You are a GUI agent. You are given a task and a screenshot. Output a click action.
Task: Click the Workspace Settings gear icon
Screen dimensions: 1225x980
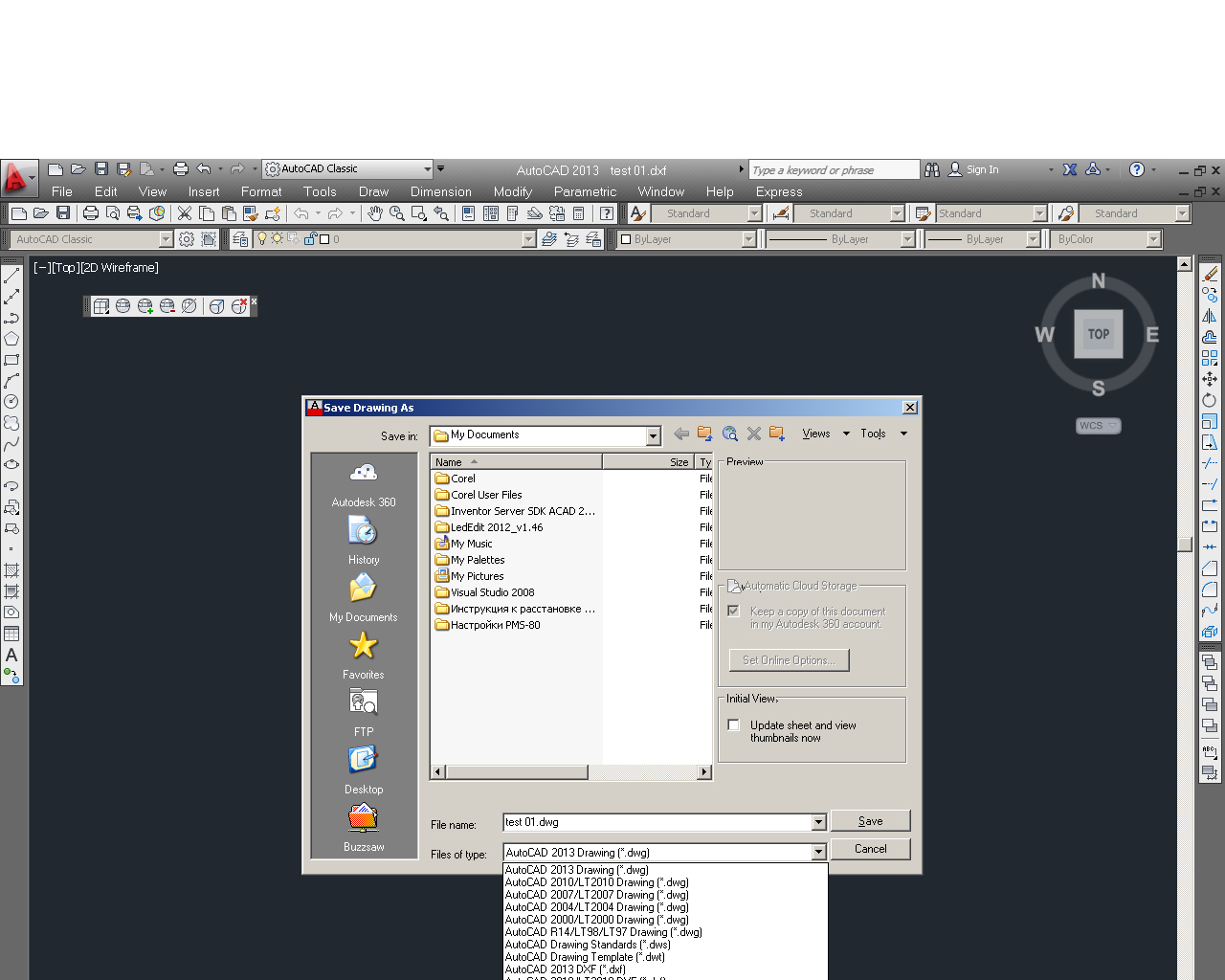pos(187,239)
